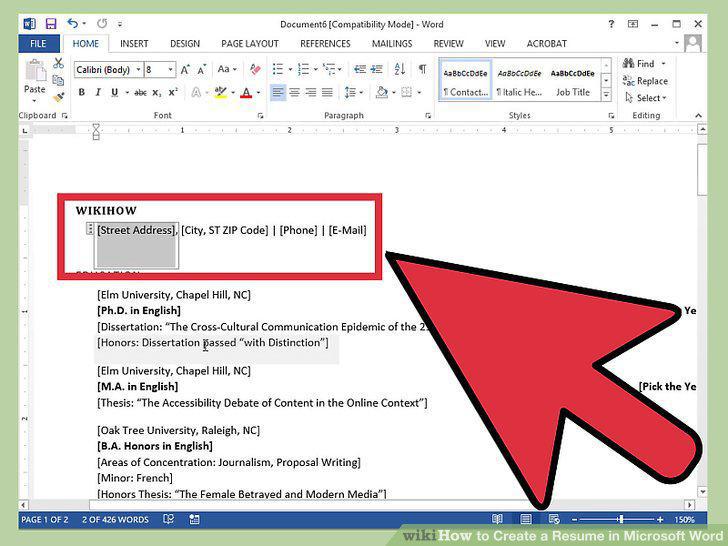Screen dimensions: 728x546
Task: Click the vertical scrollbar thumb
Action: pyautogui.click(x=702, y=169)
